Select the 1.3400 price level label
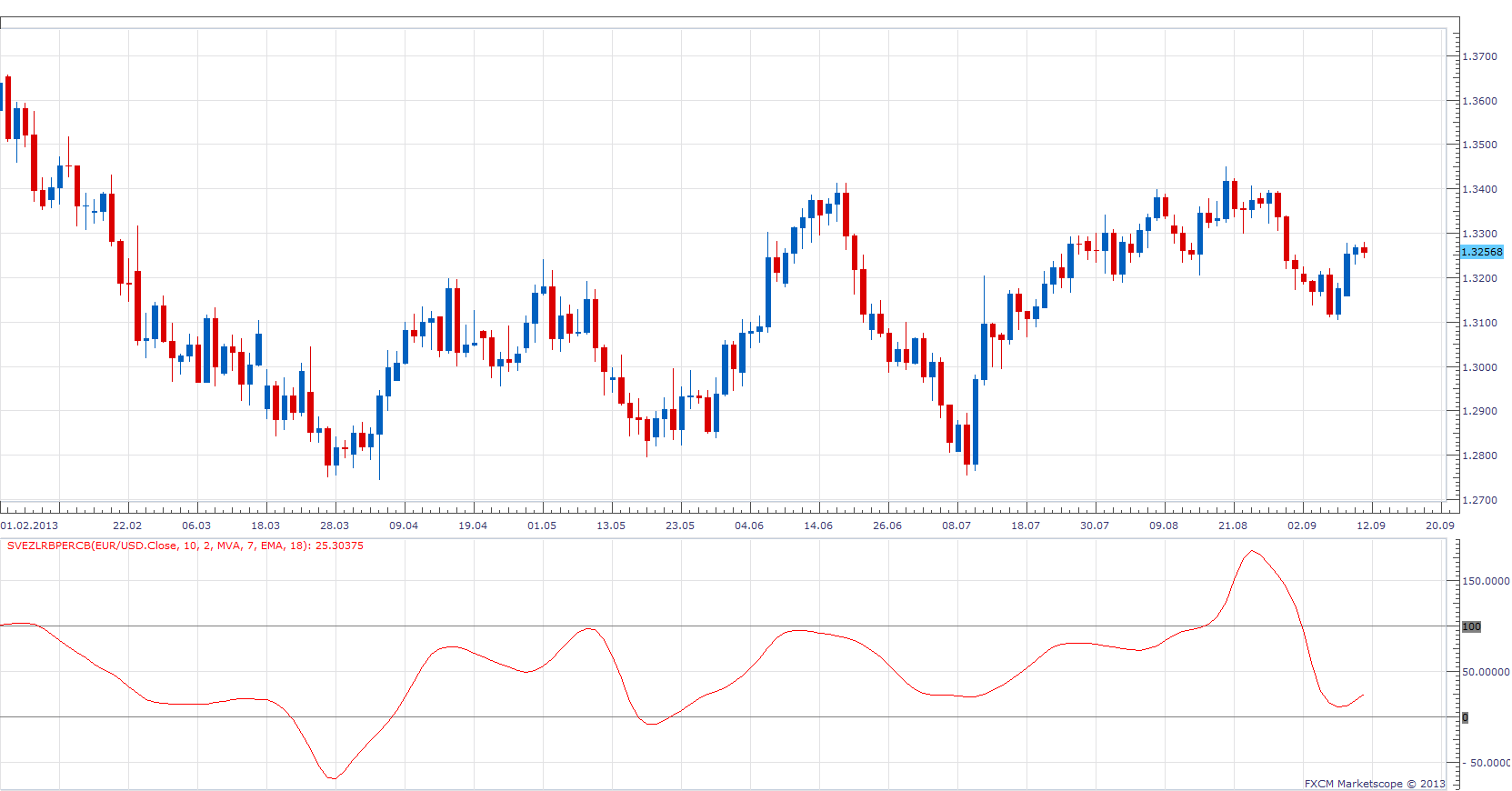Viewport: 1512px width, 791px height. (x=1480, y=189)
